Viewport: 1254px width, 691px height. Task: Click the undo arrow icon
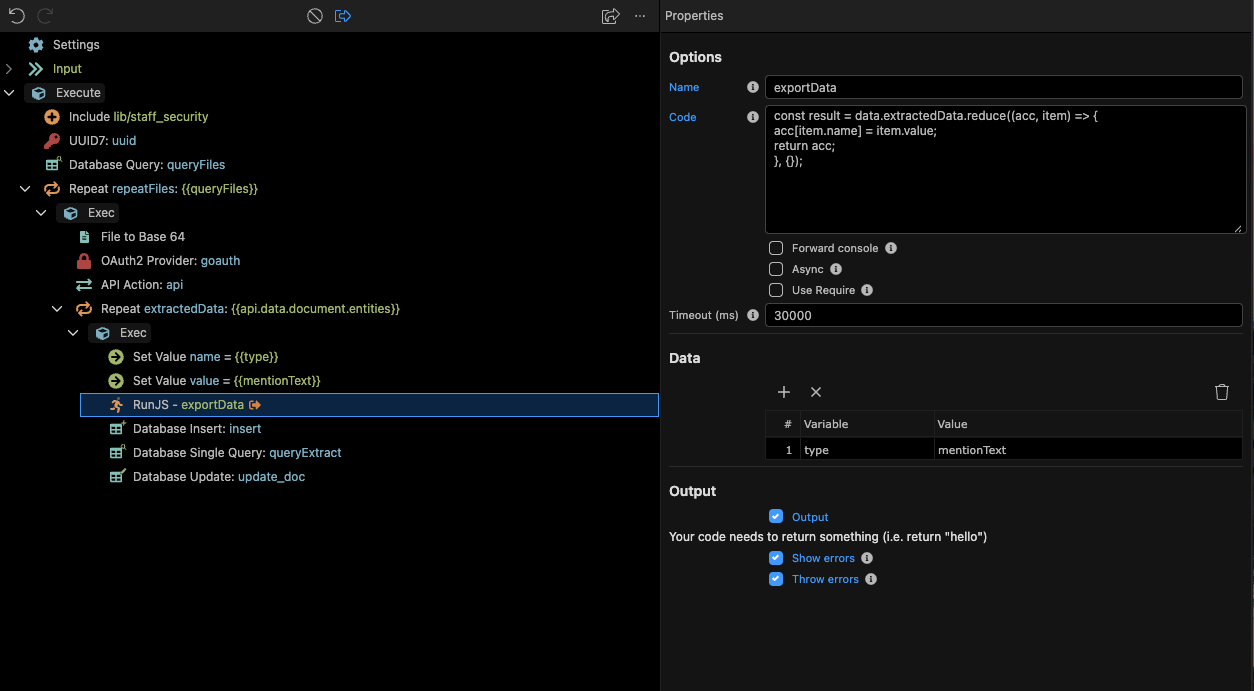coord(17,16)
